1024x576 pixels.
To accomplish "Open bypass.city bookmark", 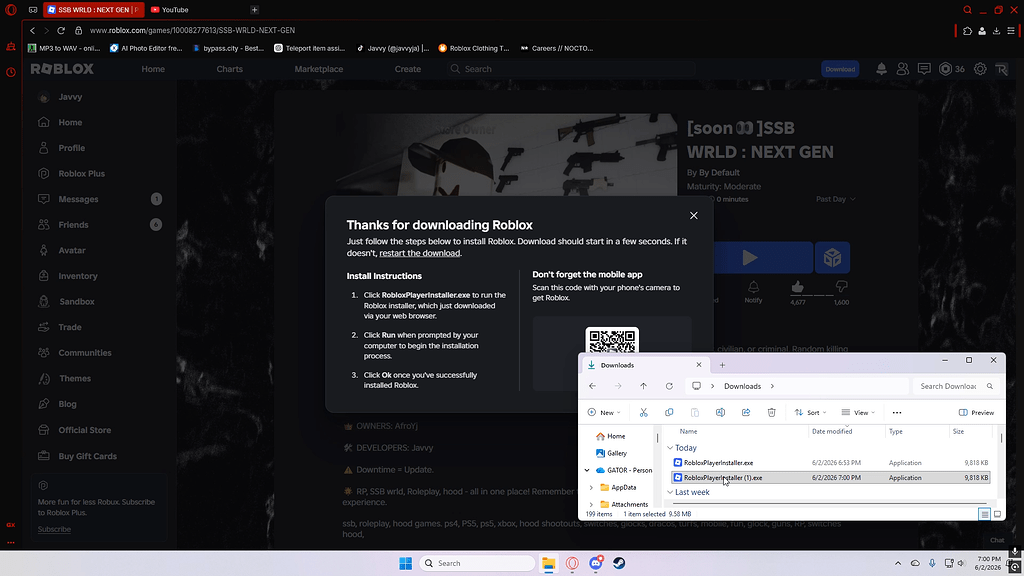I will (229, 48).
